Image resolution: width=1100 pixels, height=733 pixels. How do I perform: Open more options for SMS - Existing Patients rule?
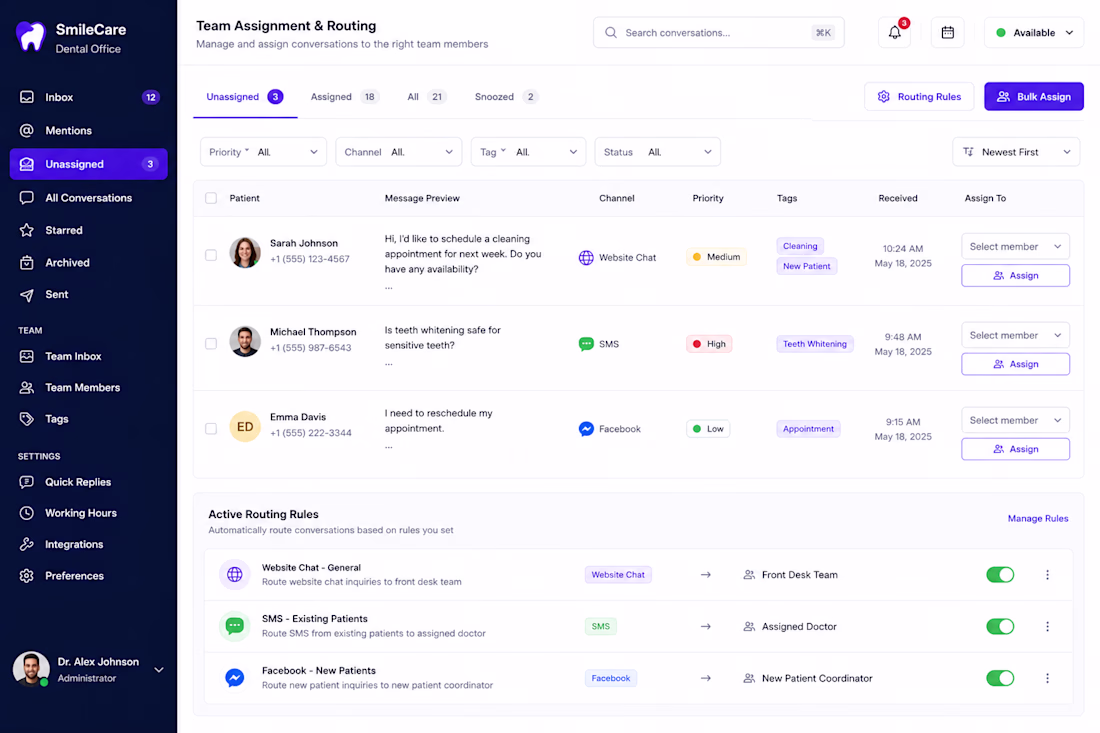(x=1047, y=626)
